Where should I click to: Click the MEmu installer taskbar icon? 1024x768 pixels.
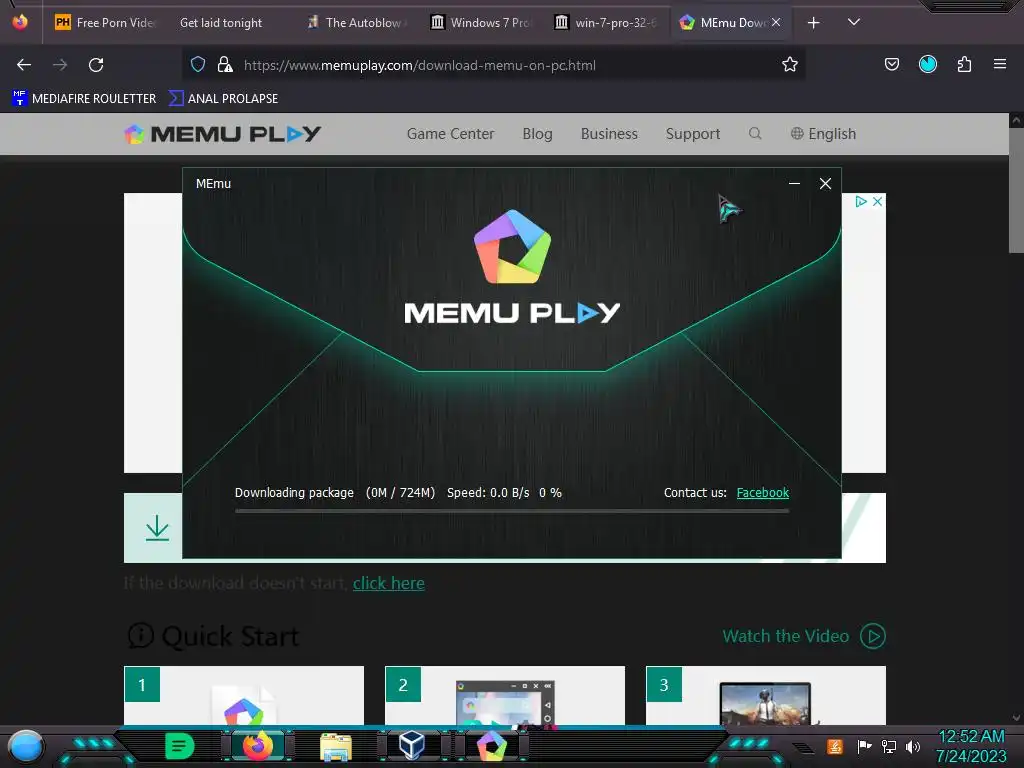tap(491, 746)
